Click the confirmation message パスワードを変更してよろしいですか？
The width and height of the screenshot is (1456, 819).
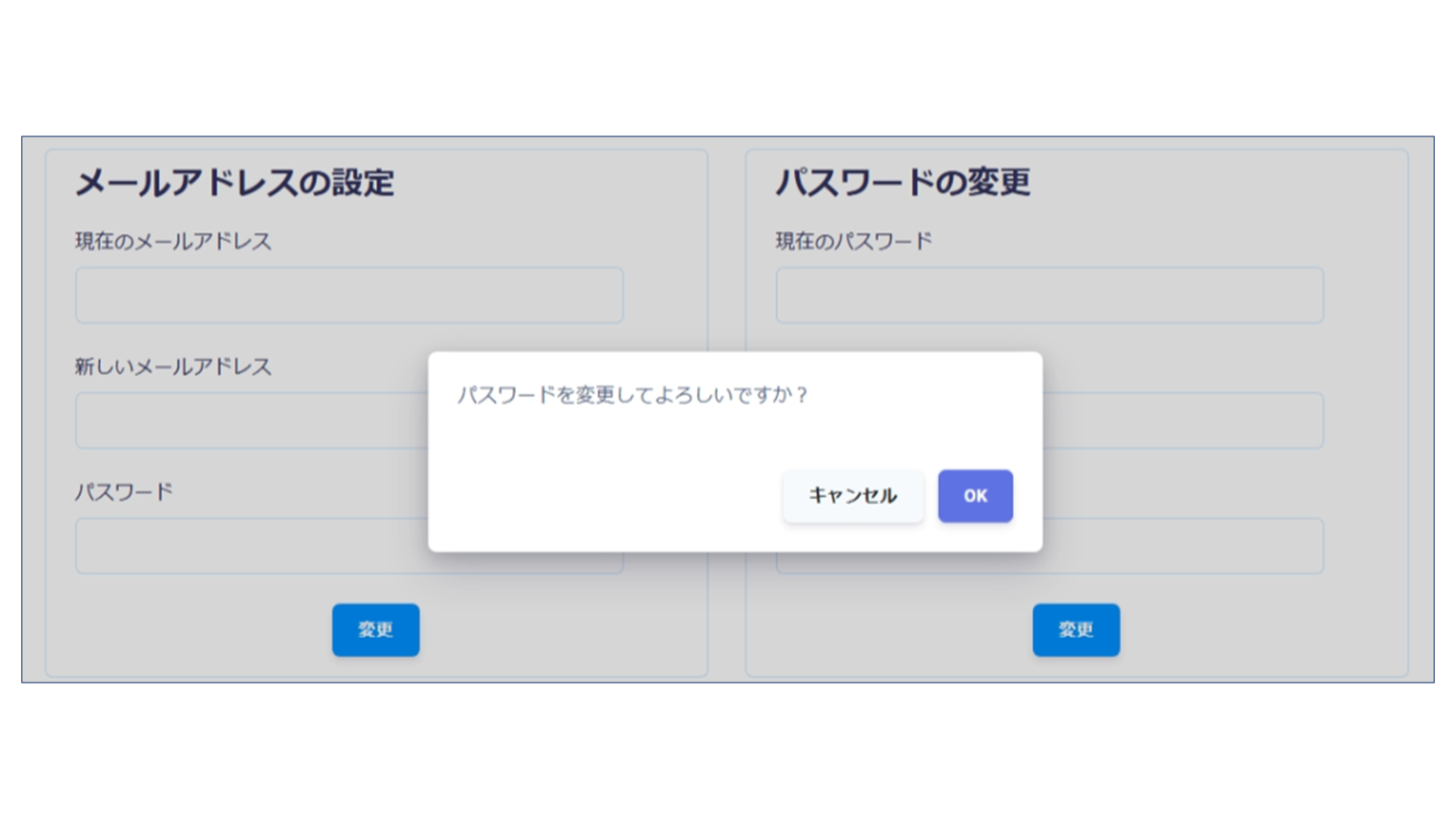(632, 395)
